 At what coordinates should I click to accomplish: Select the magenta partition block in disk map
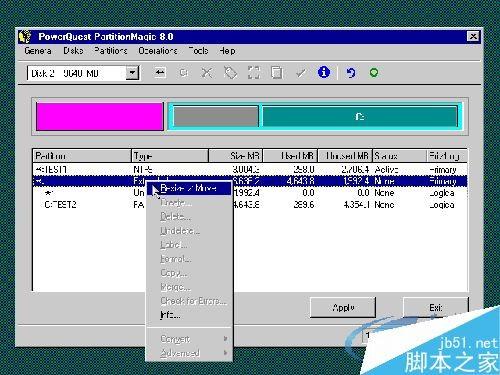tap(100, 116)
